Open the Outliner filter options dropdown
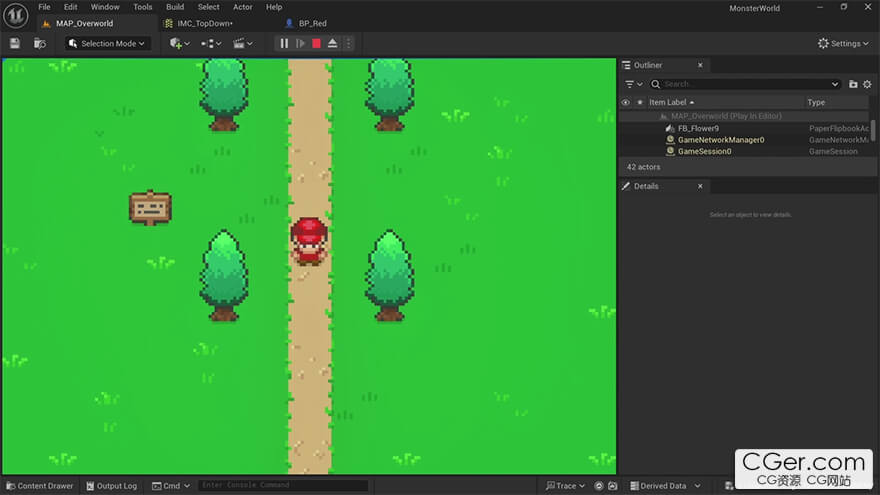The image size is (880, 495). [634, 84]
